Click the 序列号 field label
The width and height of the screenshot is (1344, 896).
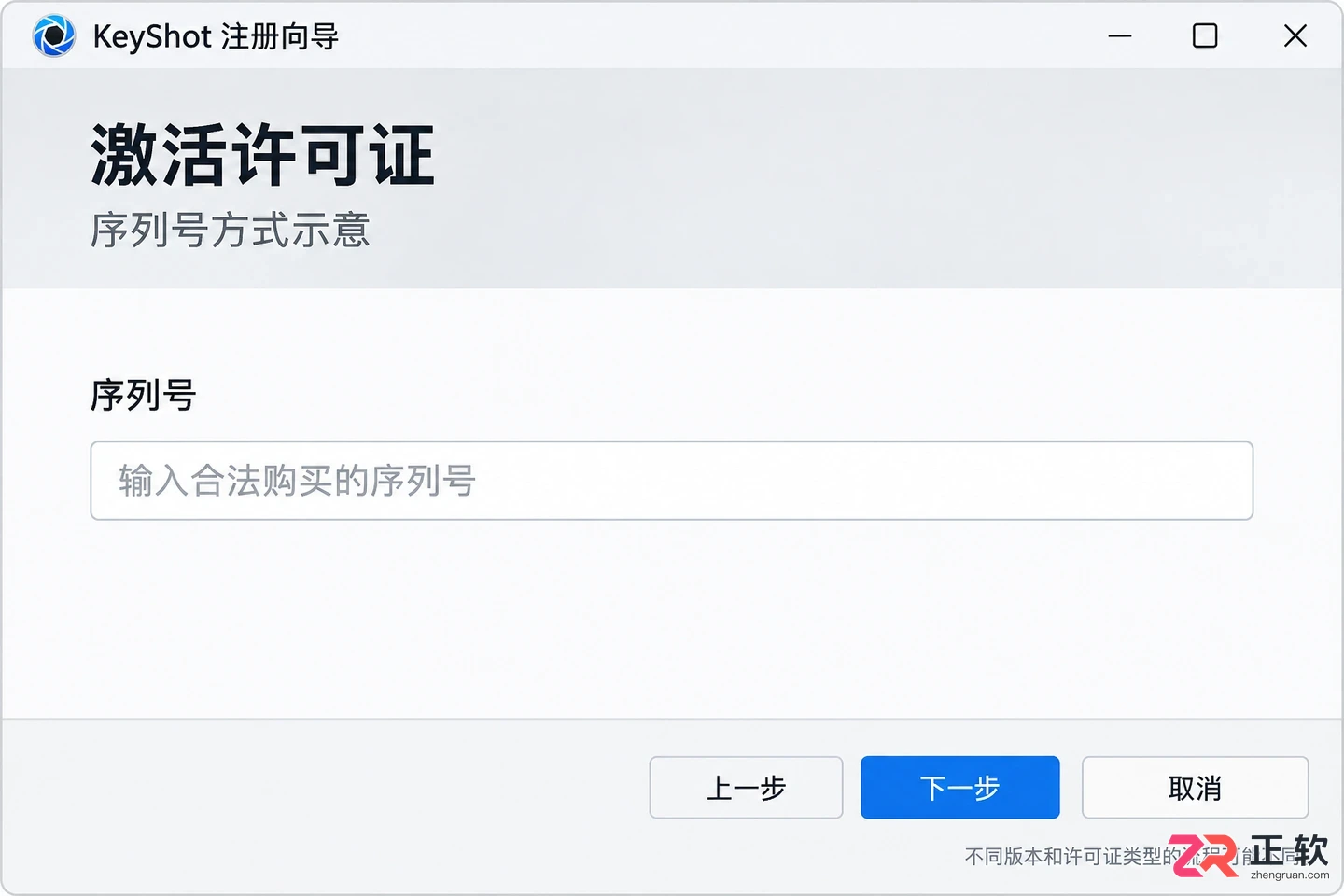coord(143,395)
